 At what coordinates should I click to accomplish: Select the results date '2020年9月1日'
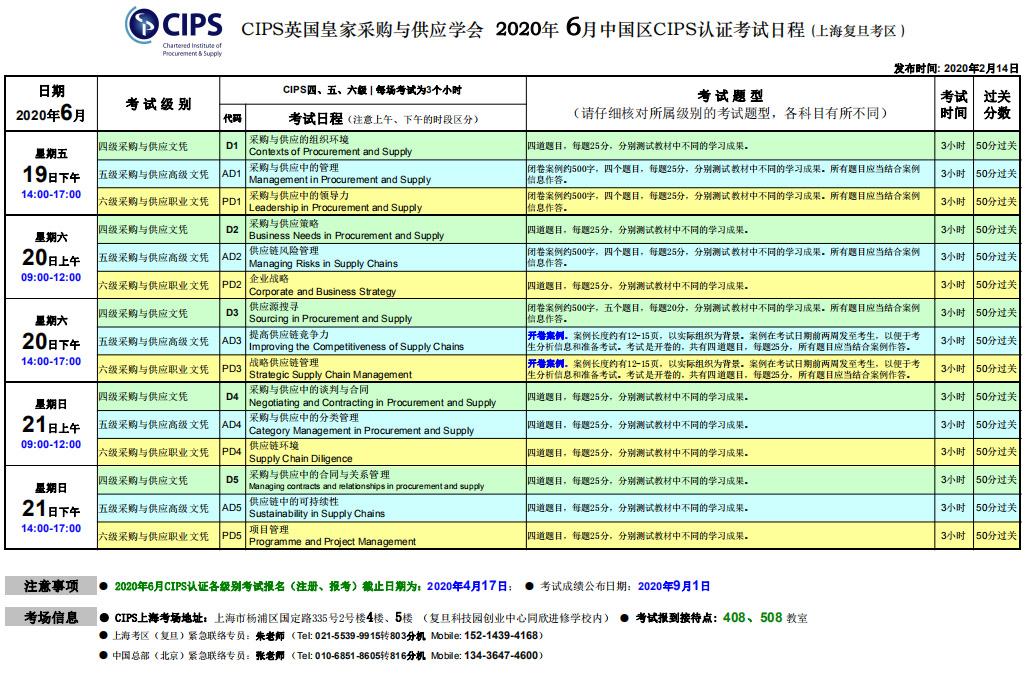pos(674,586)
